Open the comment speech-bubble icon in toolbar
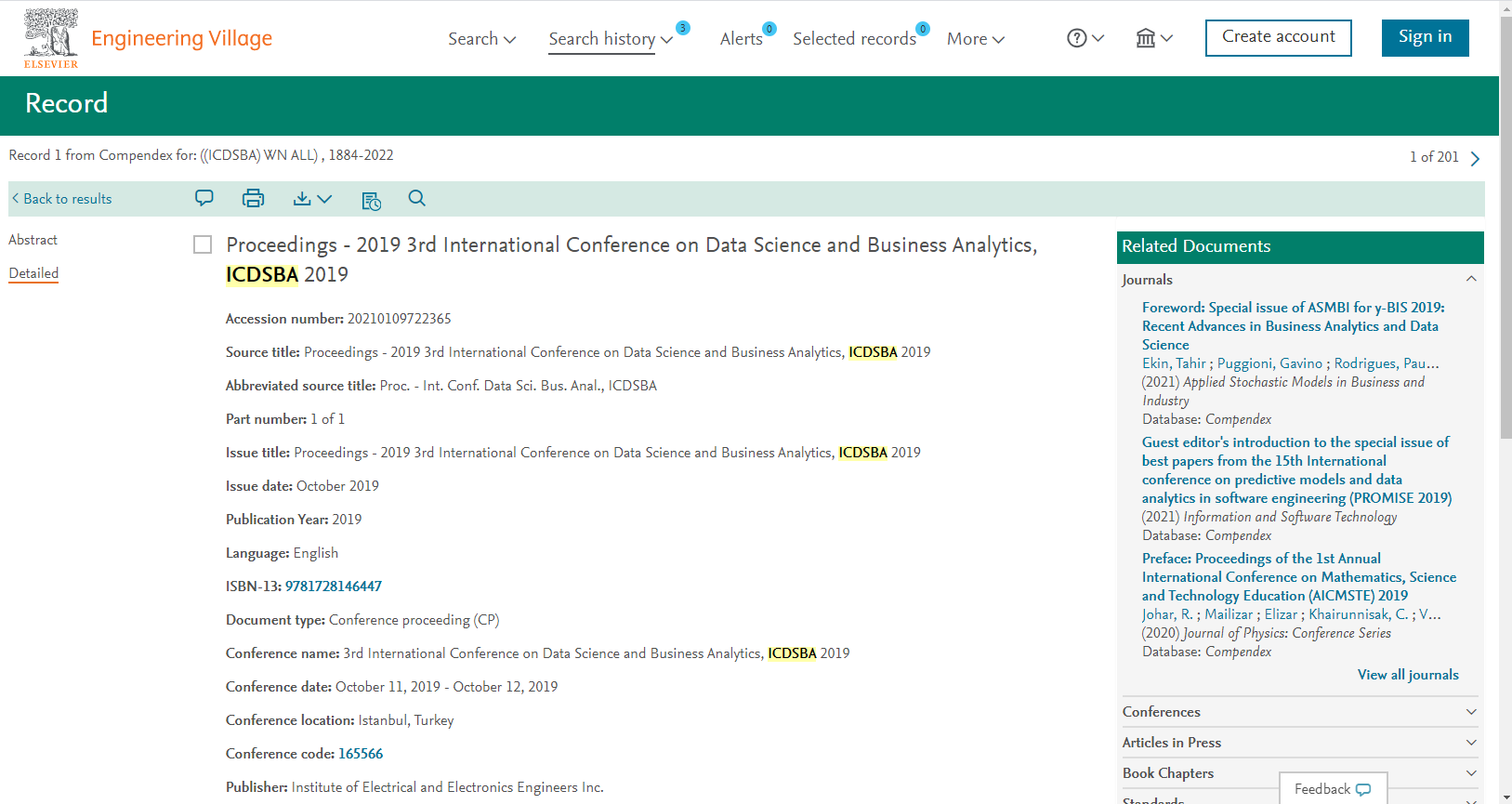Viewport: 1512px width, 804px height. tap(204, 198)
